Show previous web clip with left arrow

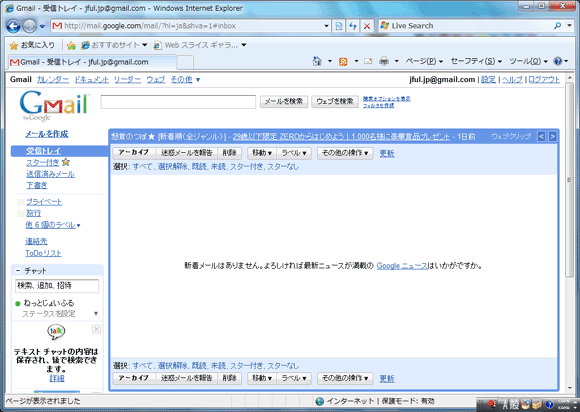(541, 136)
